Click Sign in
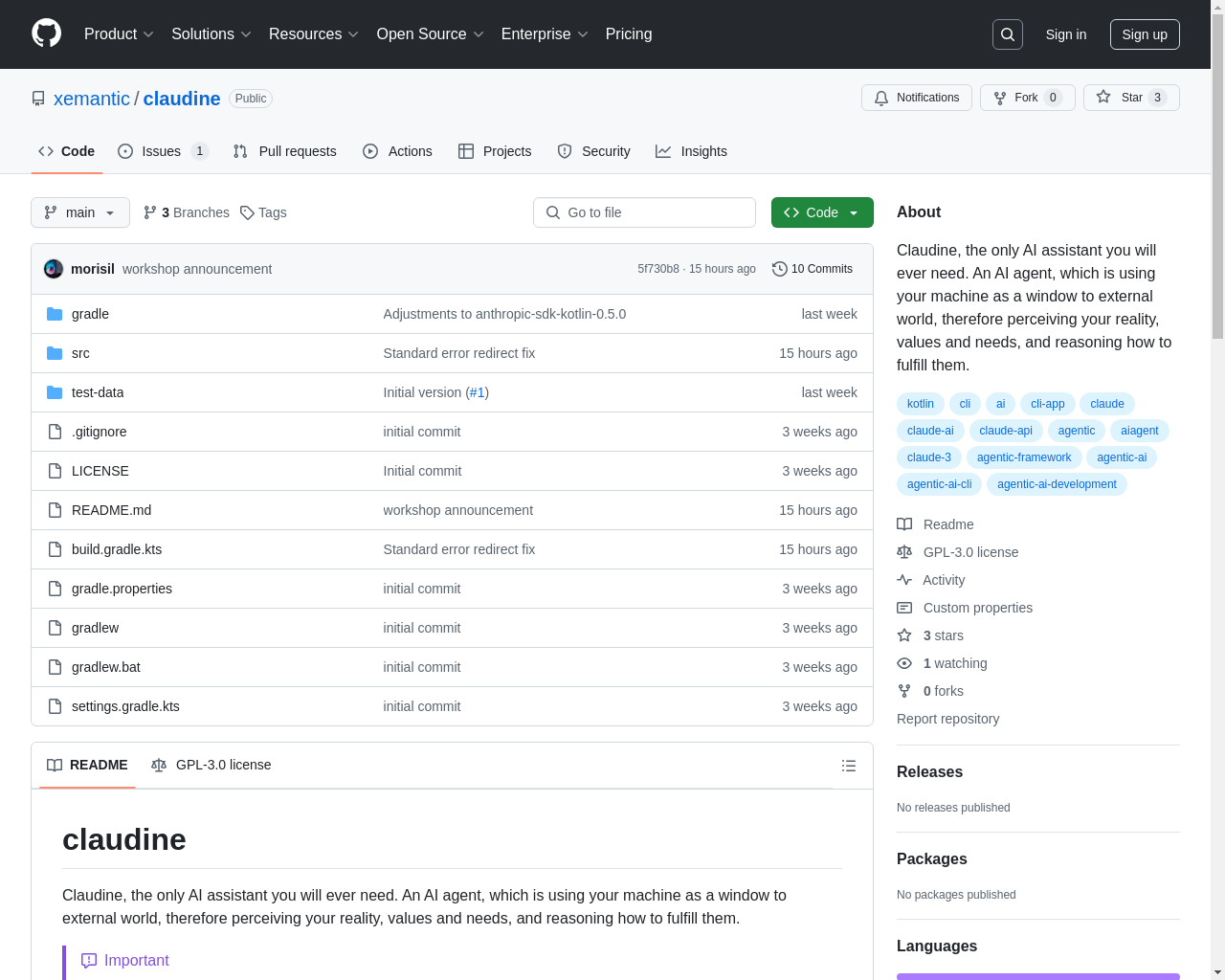1225x980 pixels. 1066,34
